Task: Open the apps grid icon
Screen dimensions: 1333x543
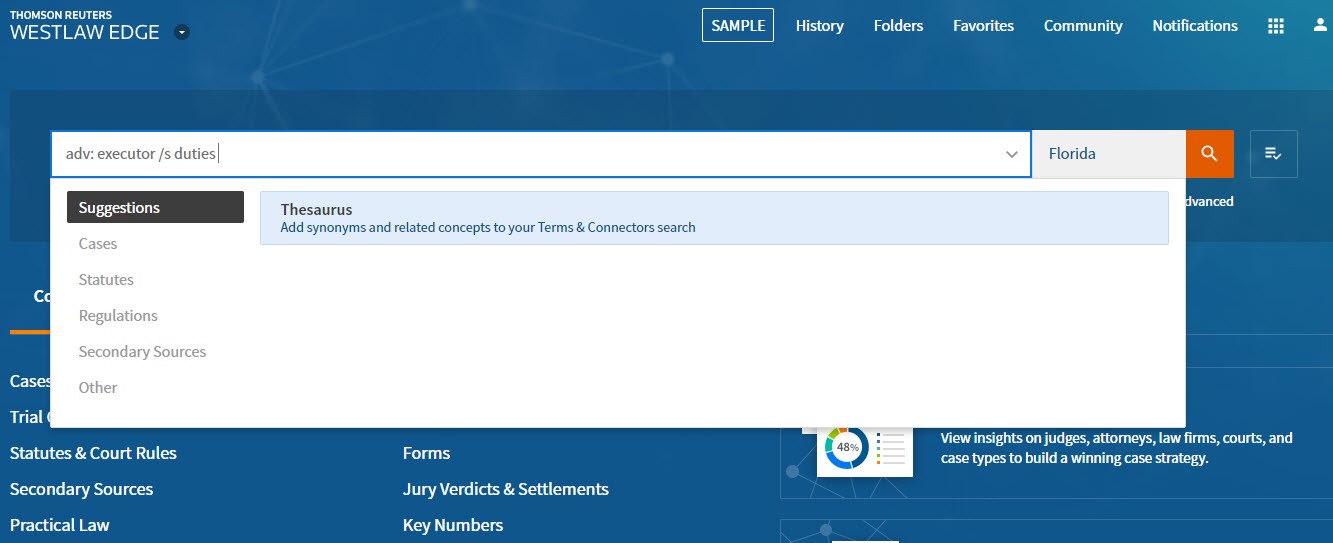Action: tap(1275, 26)
